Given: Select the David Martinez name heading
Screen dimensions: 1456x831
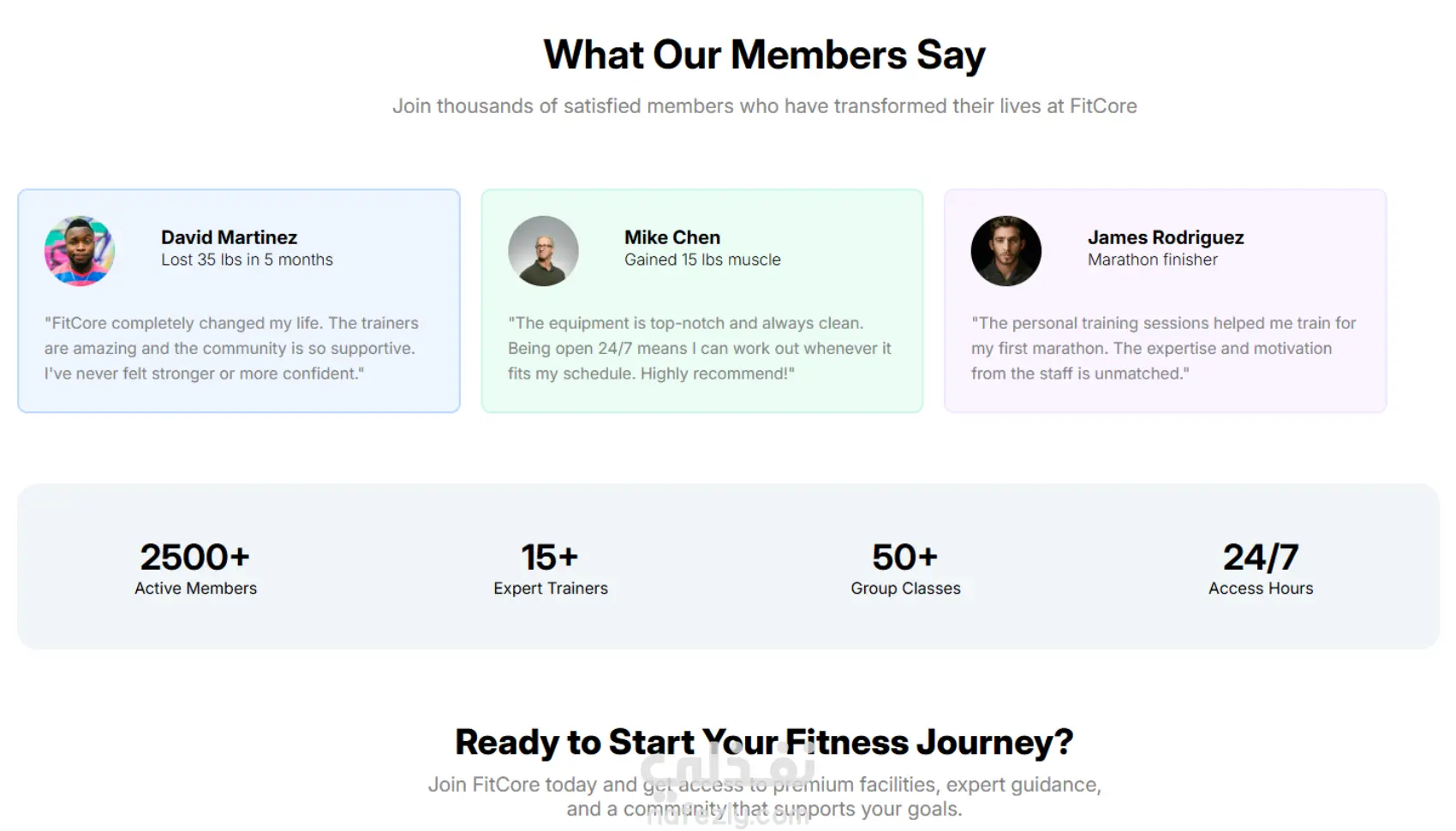Looking at the screenshot, I should pos(229,237).
